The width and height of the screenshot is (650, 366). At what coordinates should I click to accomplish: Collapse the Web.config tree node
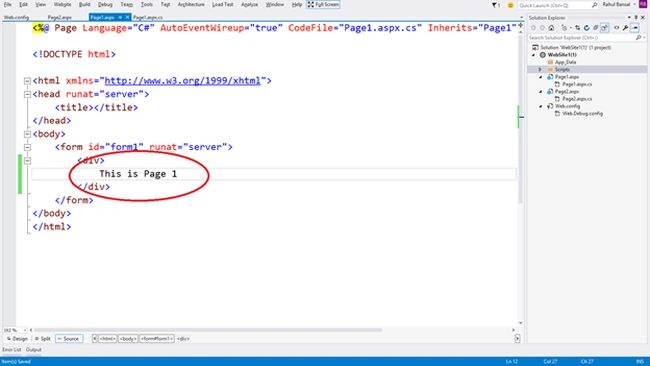(x=541, y=107)
